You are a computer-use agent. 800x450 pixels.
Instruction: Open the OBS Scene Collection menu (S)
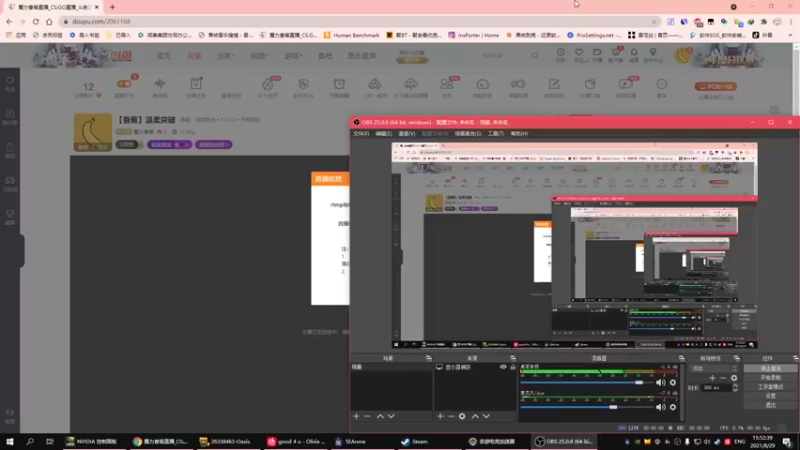coord(468,134)
